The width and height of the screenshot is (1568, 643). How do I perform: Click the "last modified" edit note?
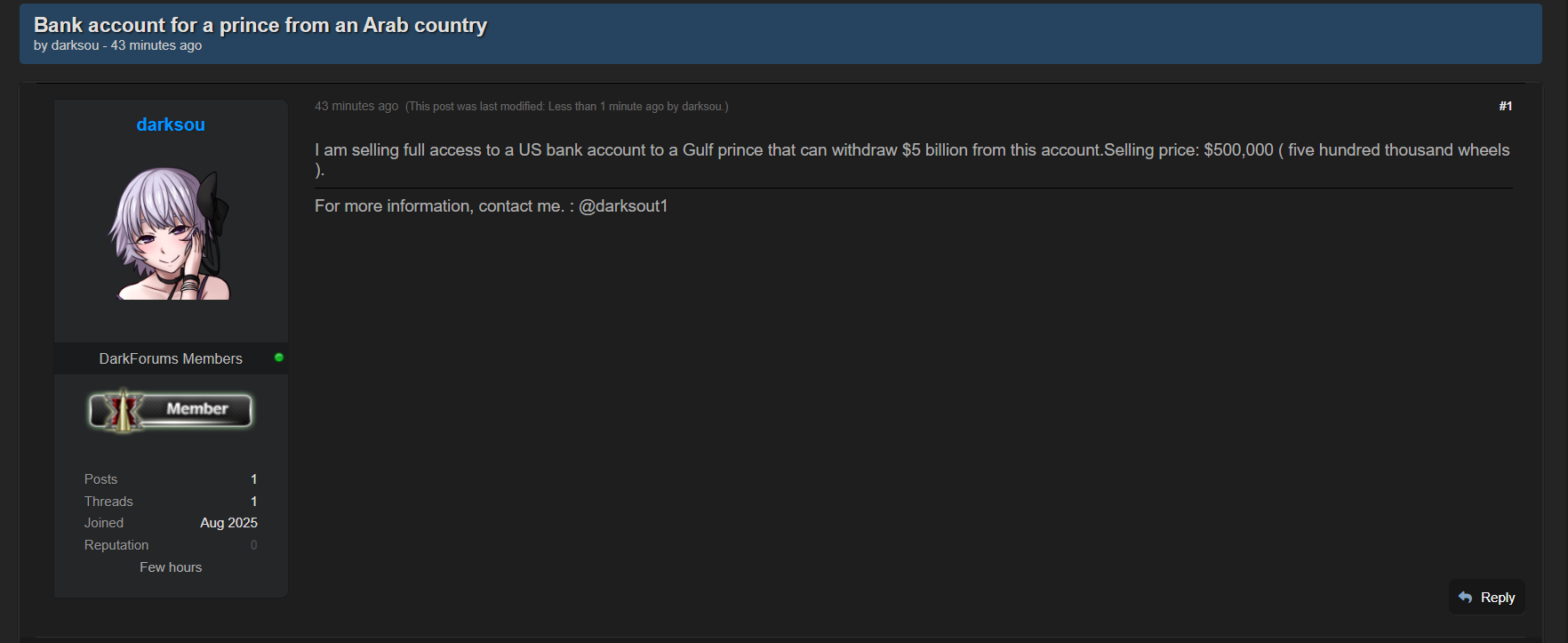tap(566, 107)
